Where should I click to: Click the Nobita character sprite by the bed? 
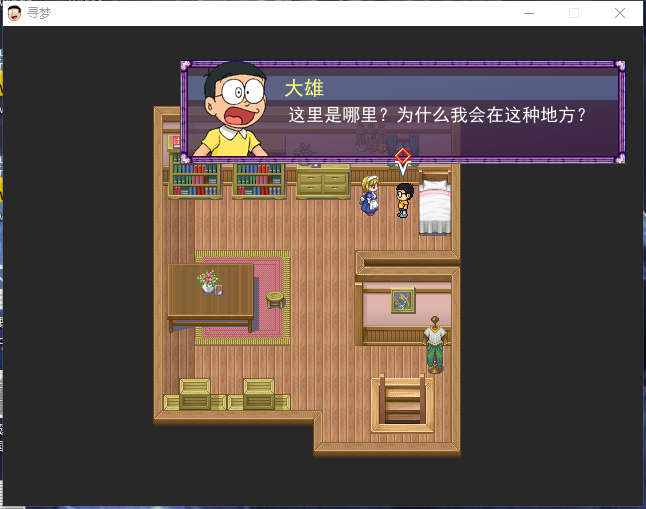click(x=404, y=201)
